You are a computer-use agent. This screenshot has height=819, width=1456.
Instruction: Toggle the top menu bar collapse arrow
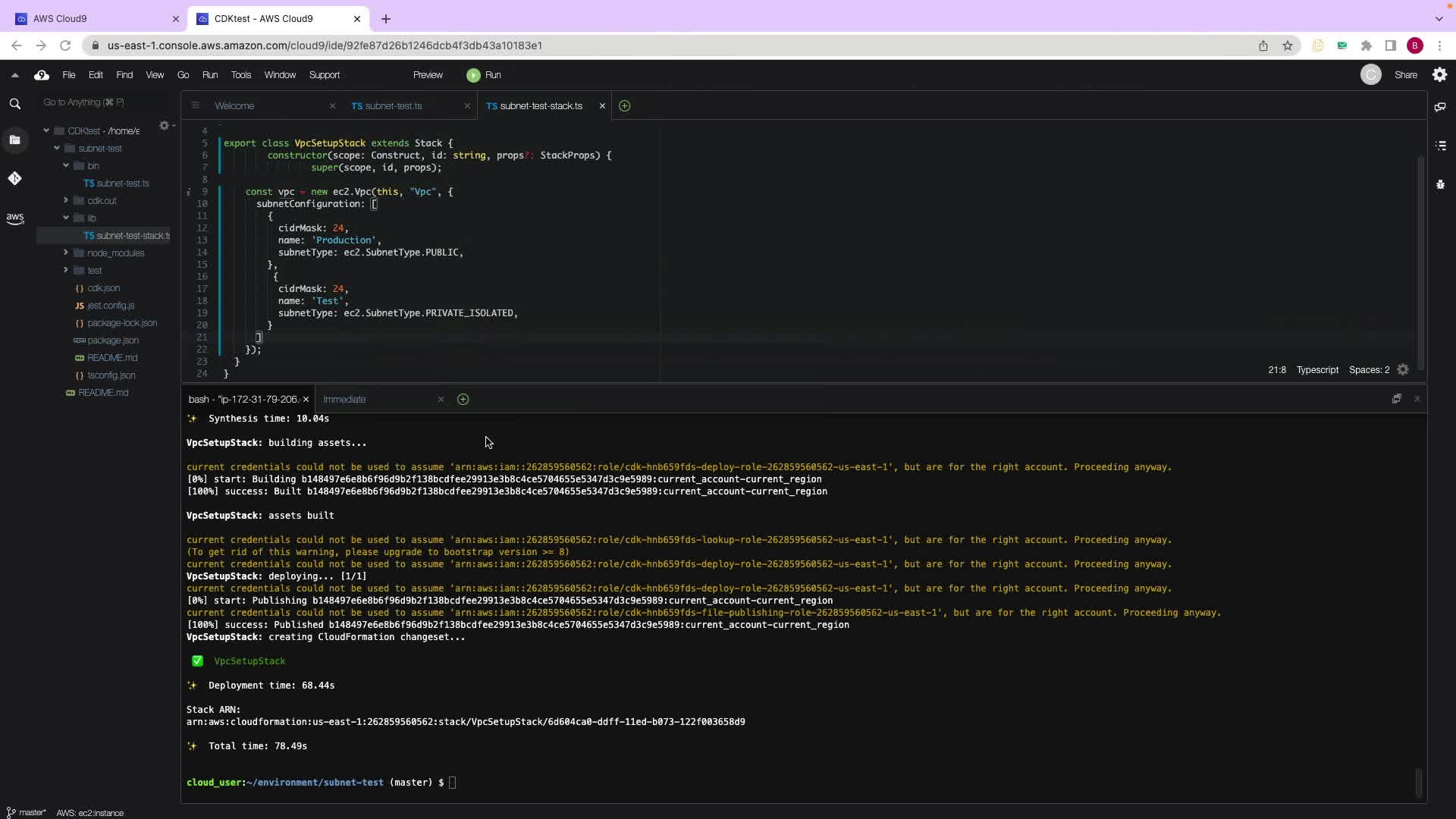[14, 75]
